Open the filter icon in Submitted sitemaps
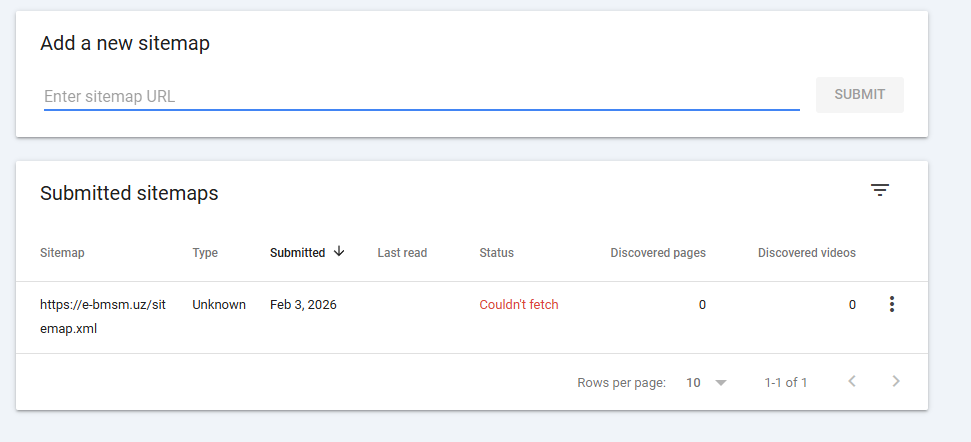The image size is (971, 442). pyautogui.click(x=879, y=190)
